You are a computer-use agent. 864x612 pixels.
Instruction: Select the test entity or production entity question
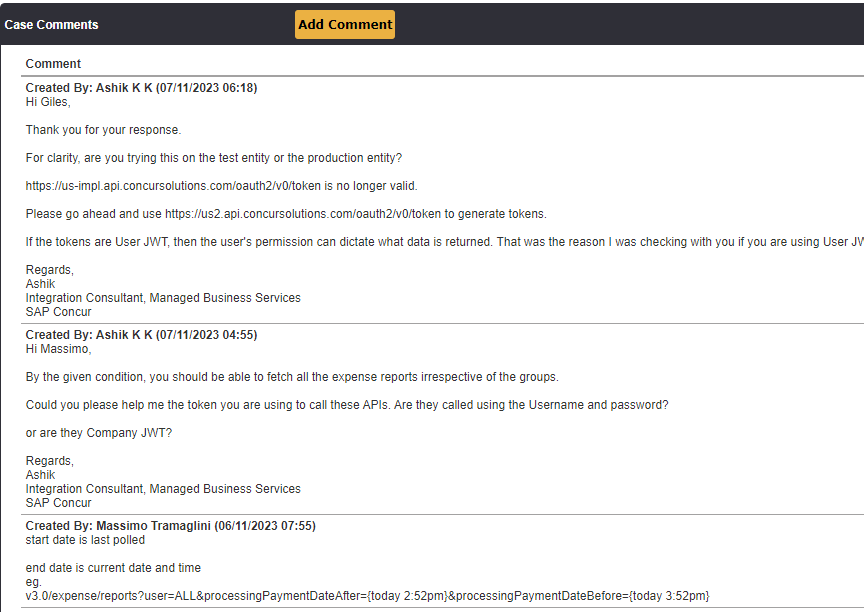click(x=214, y=158)
